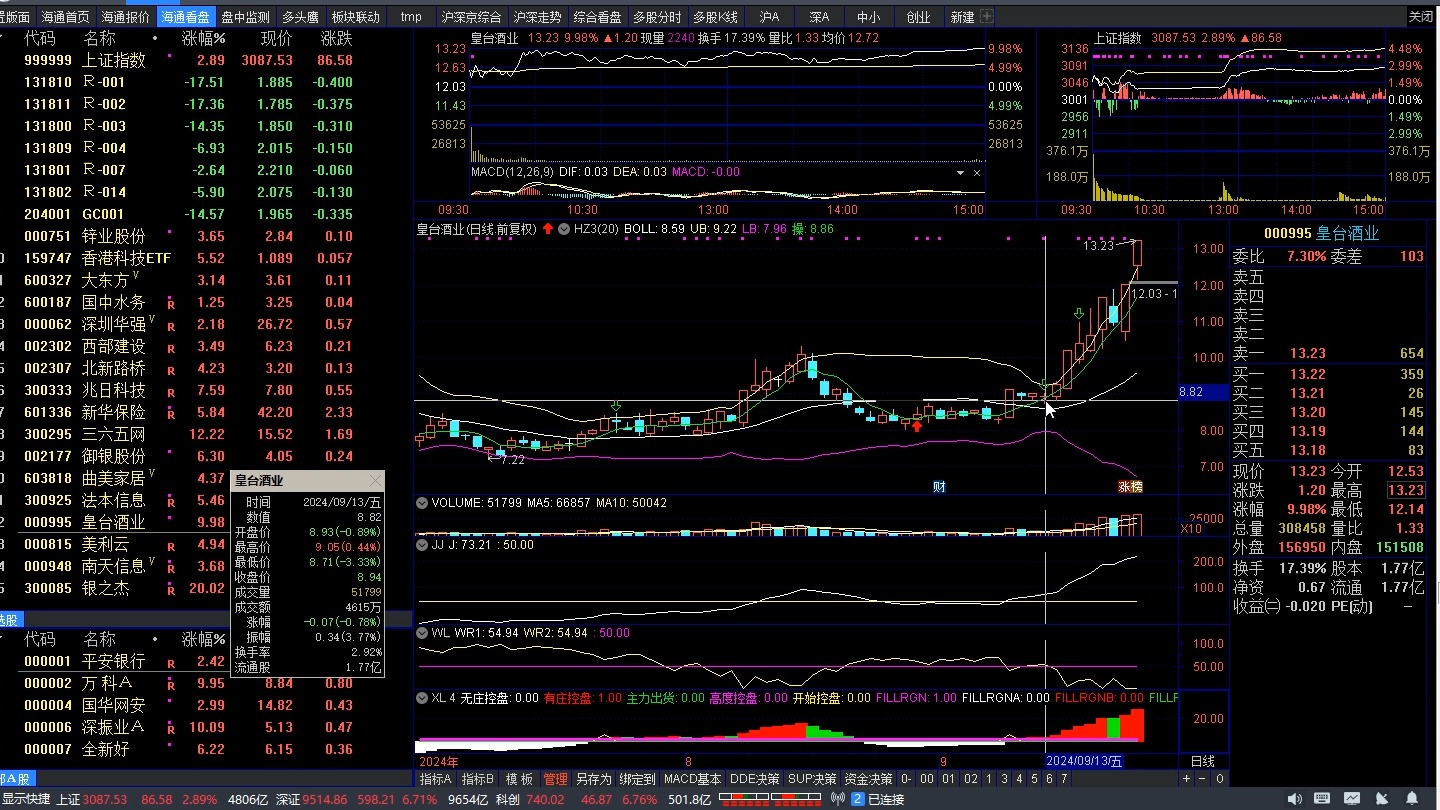Viewport: 1440px width, 810px height.
Task: Click the 关闭 button
Action: point(1420,17)
